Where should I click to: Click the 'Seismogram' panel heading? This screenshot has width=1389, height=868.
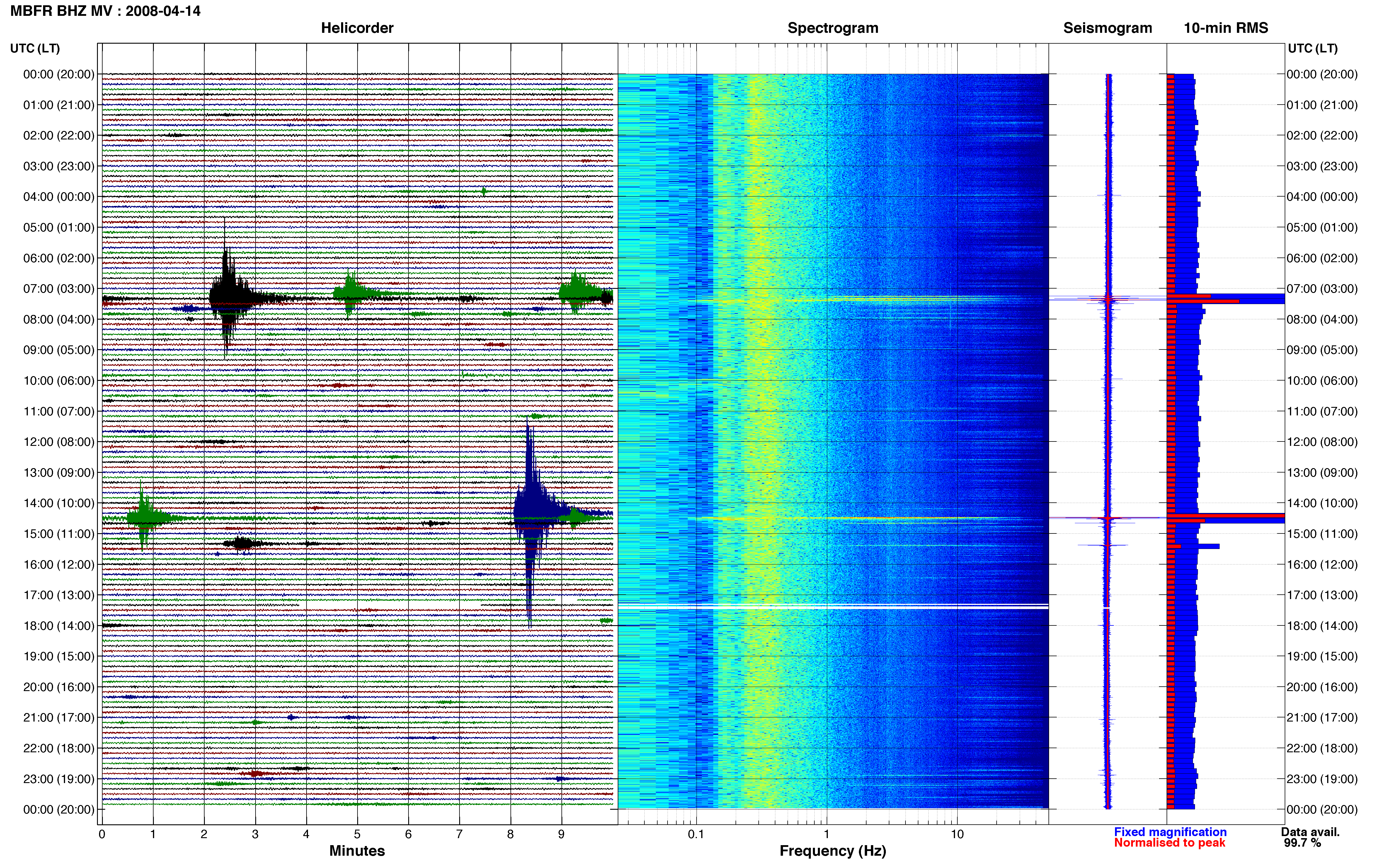[x=1108, y=28]
